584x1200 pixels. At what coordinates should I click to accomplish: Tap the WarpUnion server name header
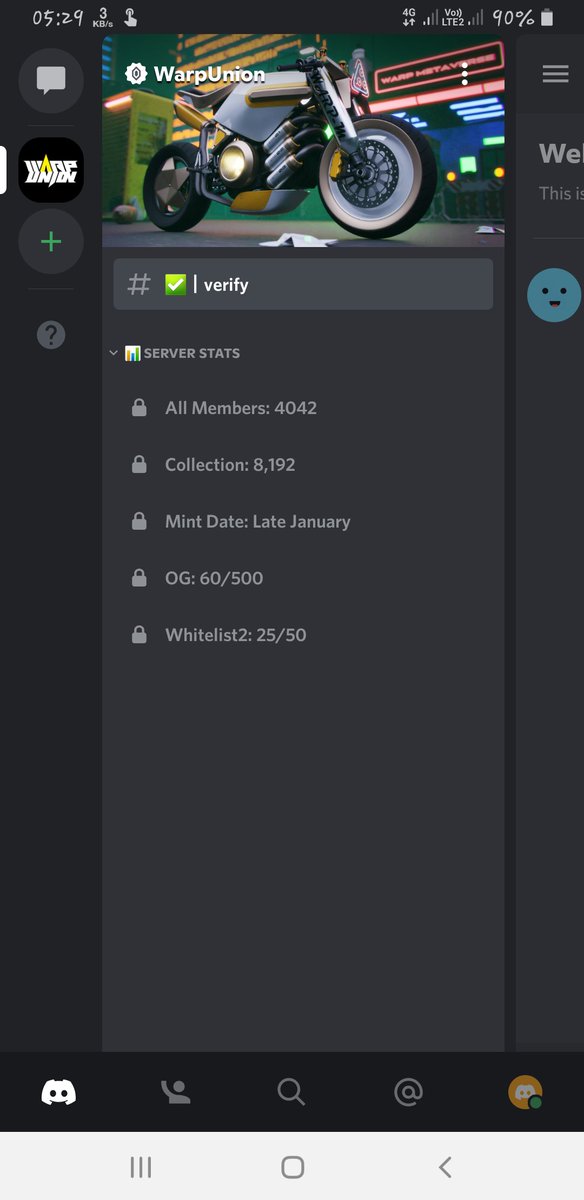tap(209, 74)
